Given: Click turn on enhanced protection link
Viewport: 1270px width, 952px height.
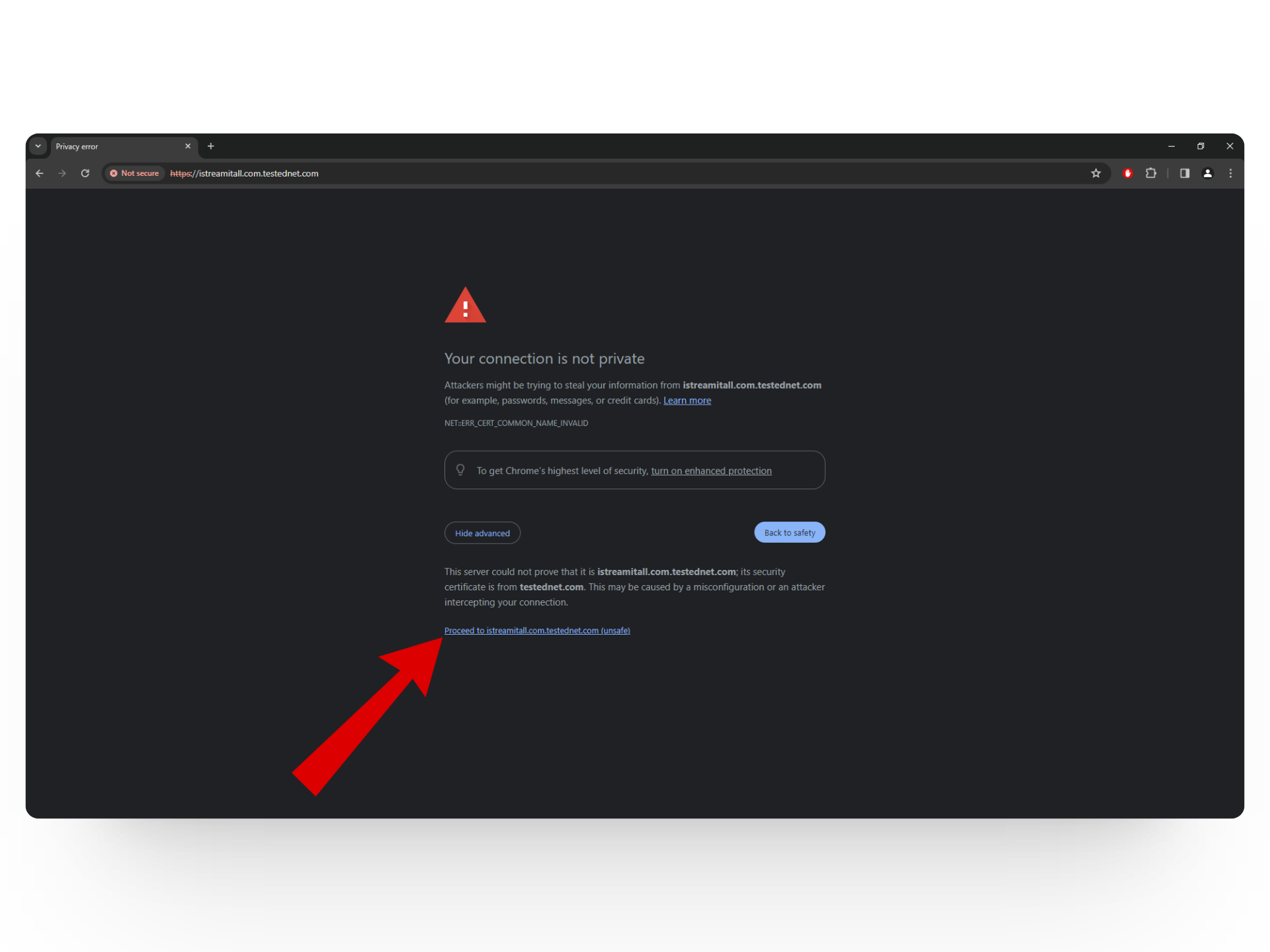Looking at the screenshot, I should tap(711, 471).
